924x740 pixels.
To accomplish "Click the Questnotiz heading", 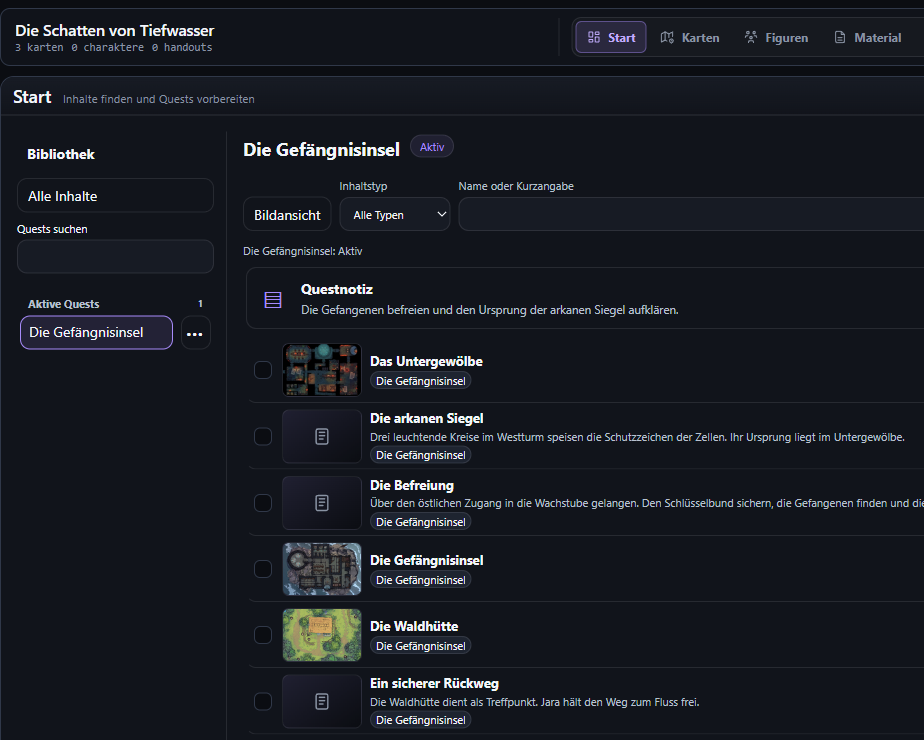I will click(336, 289).
